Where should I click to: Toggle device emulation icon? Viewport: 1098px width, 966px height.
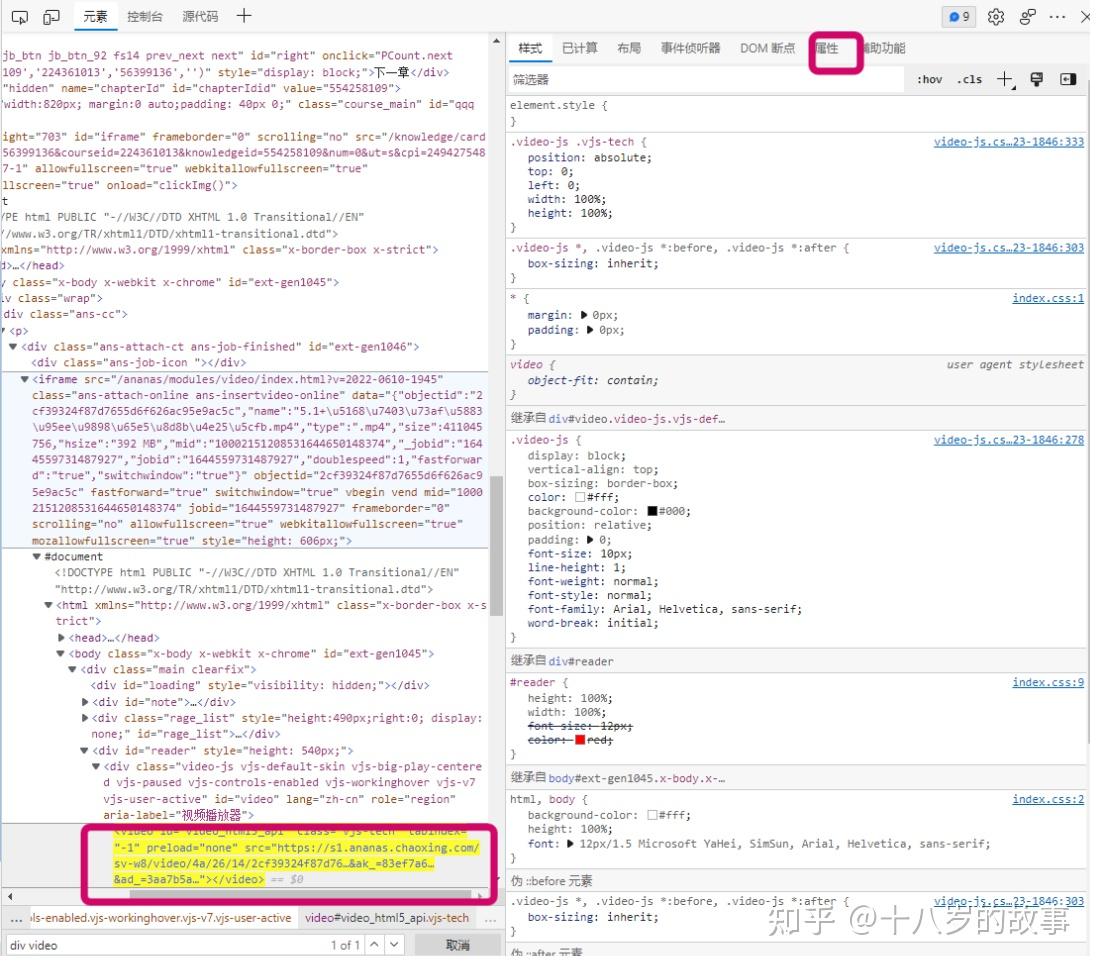[x=51, y=17]
